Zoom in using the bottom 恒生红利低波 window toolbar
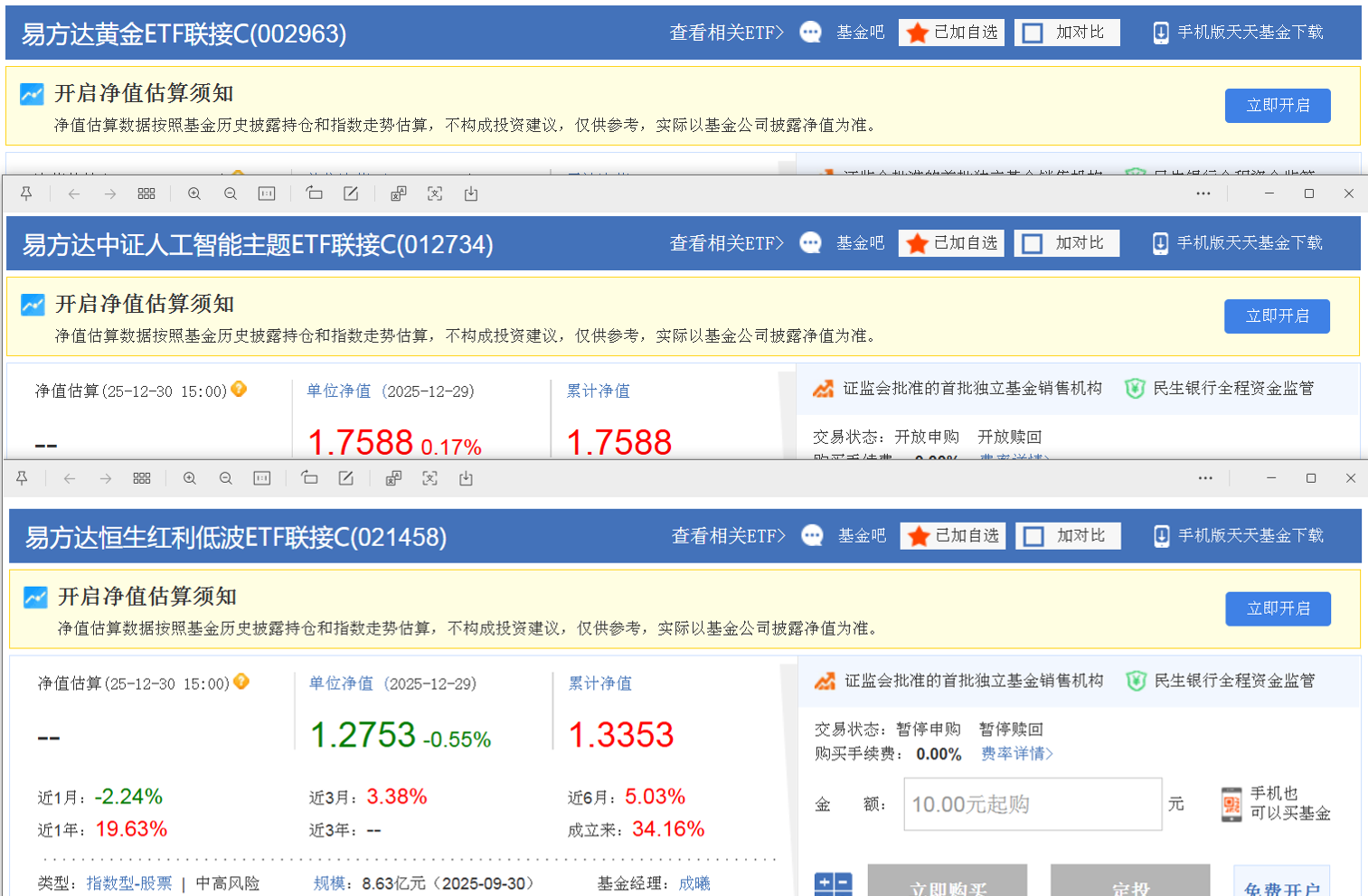Viewport: 1368px width, 896px height. 190,478
